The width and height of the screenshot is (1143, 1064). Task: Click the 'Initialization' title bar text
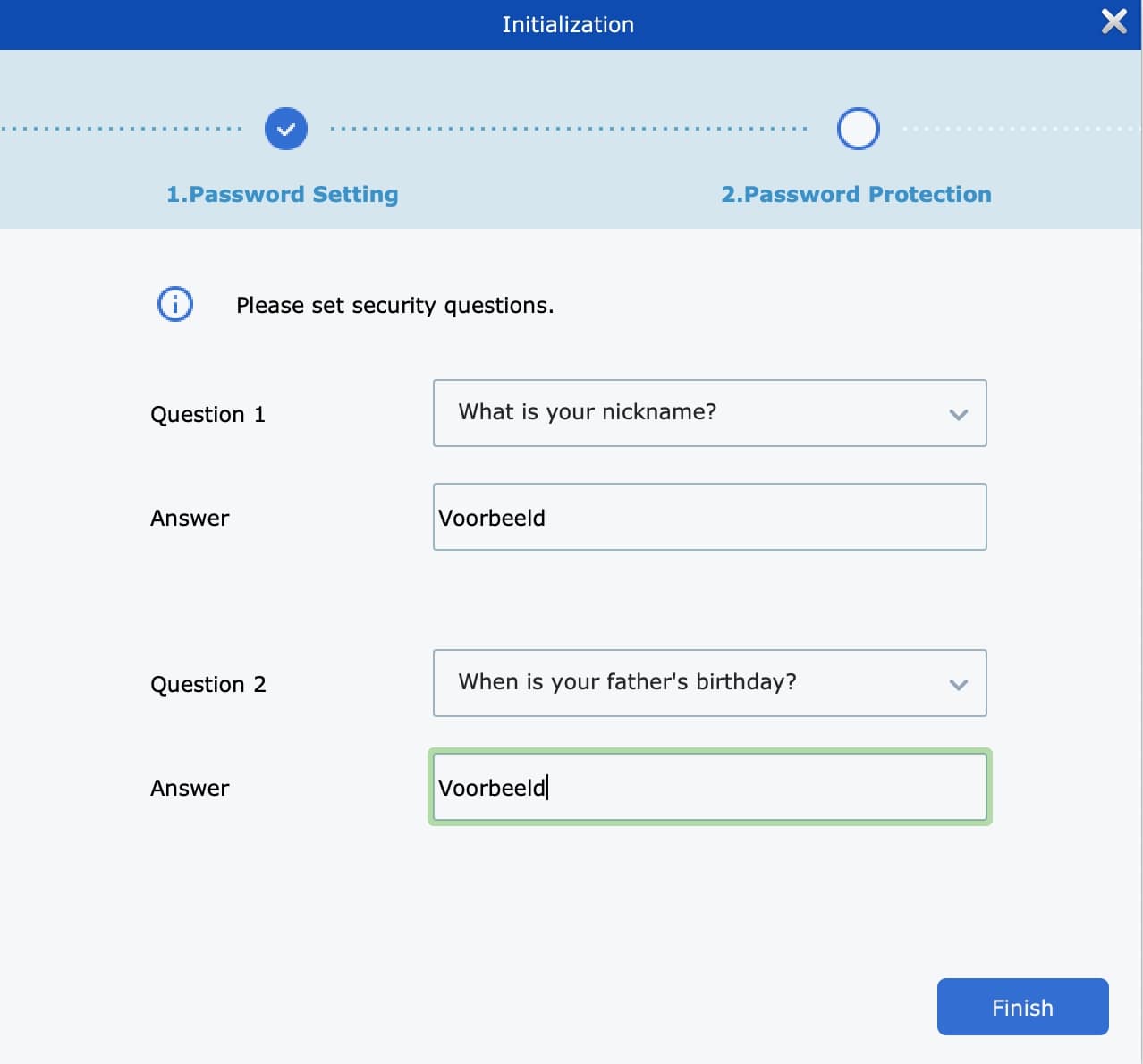click(x=568, y=25)
